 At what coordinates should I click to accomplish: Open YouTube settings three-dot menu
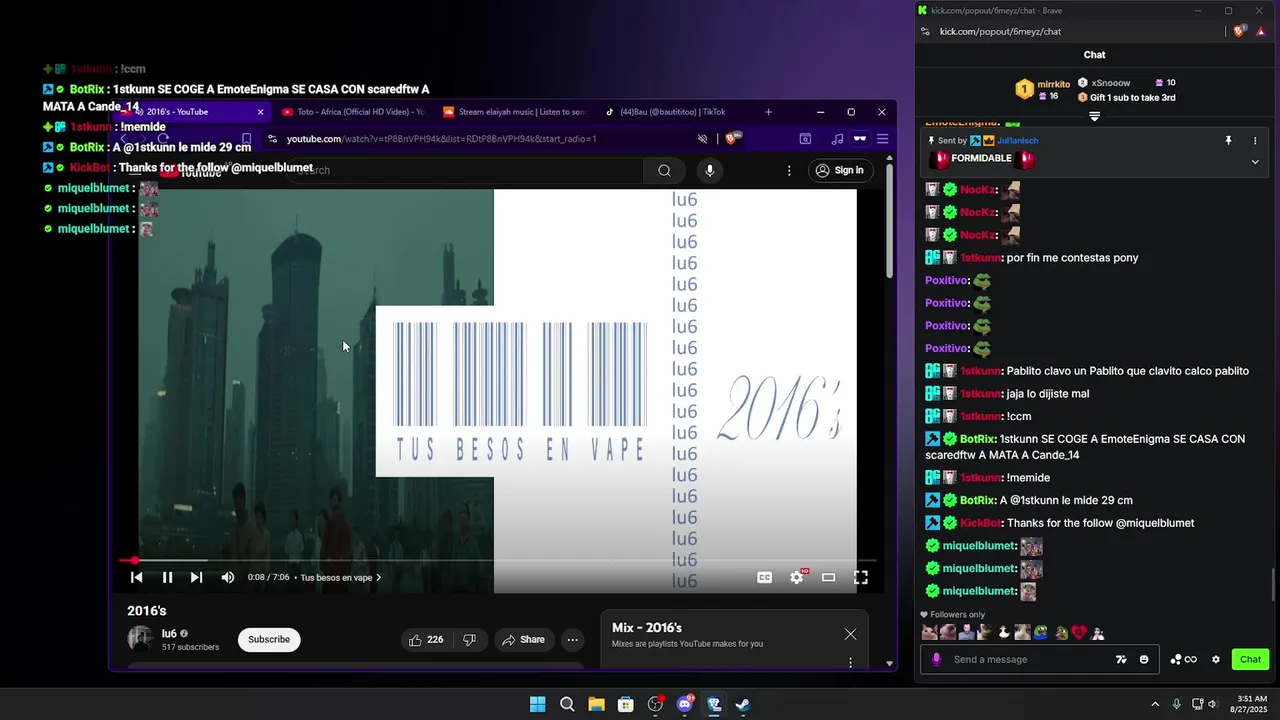click(789, 170)
